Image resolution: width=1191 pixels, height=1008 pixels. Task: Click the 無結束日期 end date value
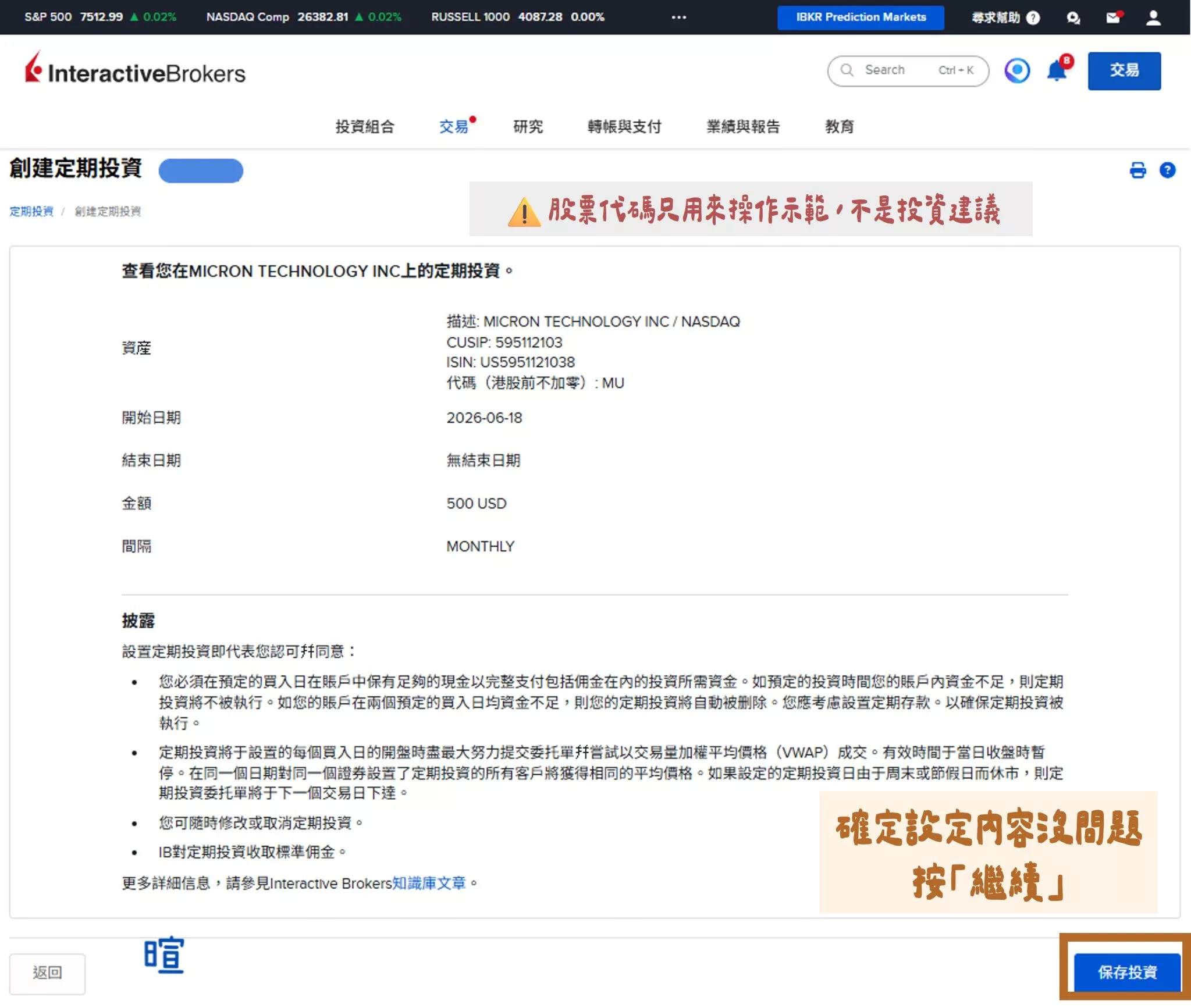pos(483,461)
